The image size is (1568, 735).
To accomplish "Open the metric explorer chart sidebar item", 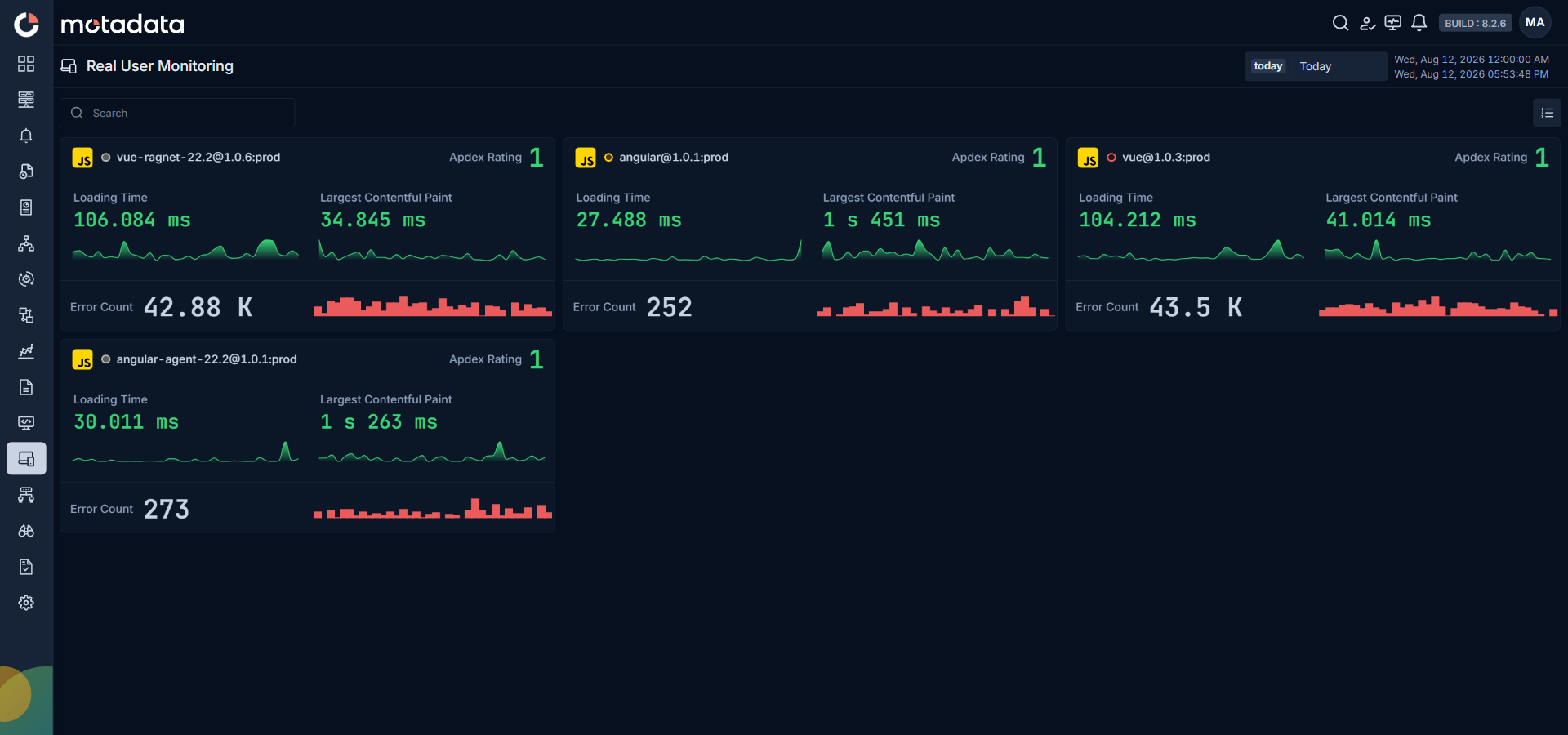I will [26, 351].
